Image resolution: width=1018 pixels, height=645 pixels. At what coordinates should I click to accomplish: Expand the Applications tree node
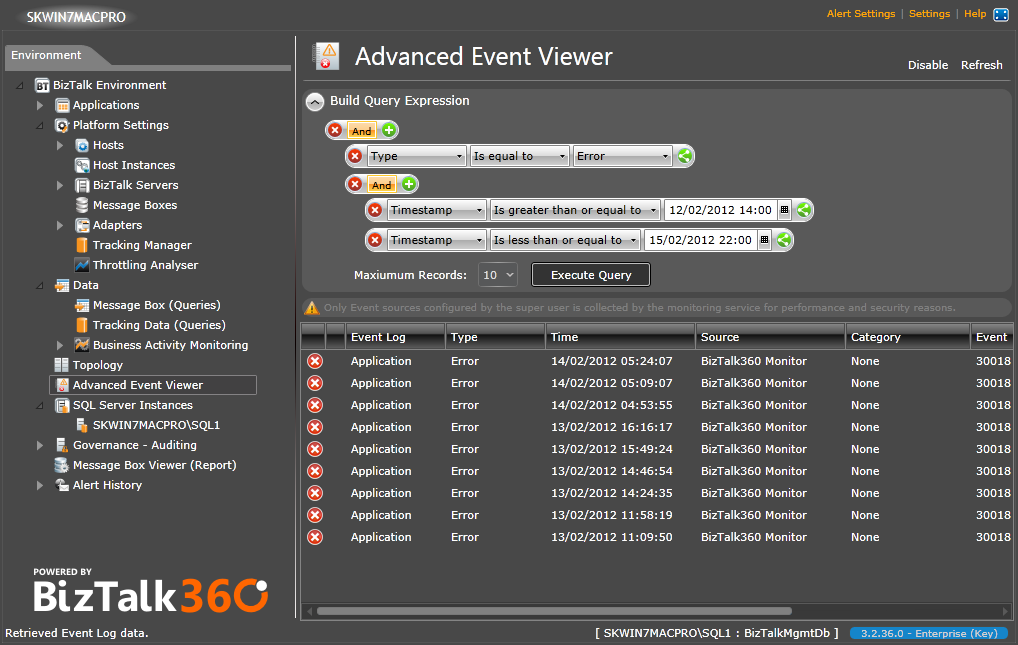point(40,105)
